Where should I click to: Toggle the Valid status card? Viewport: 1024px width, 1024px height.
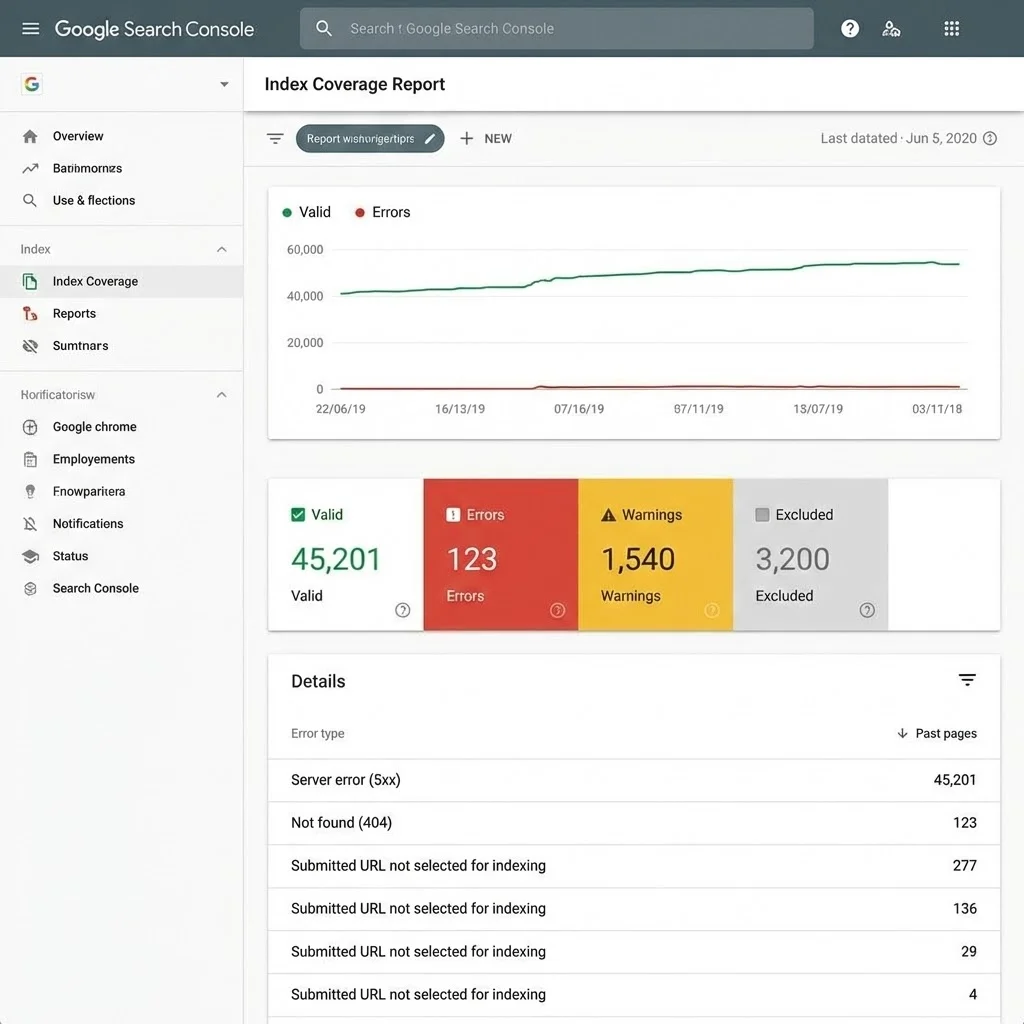(x=345, y=554)
